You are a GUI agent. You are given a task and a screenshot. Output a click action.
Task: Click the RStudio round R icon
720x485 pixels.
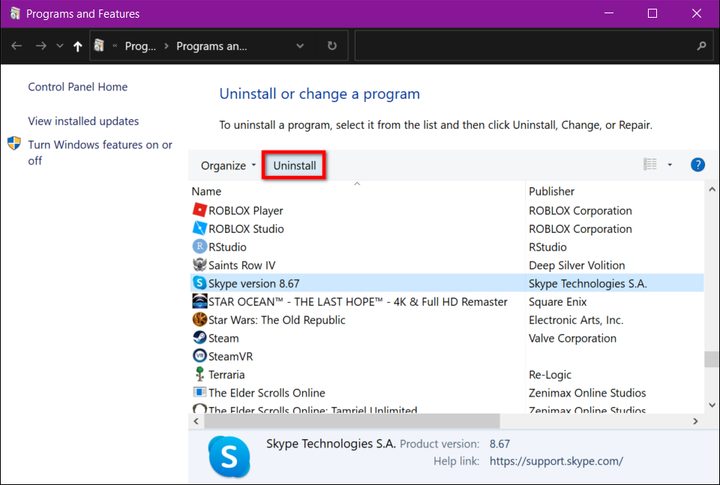199,247
